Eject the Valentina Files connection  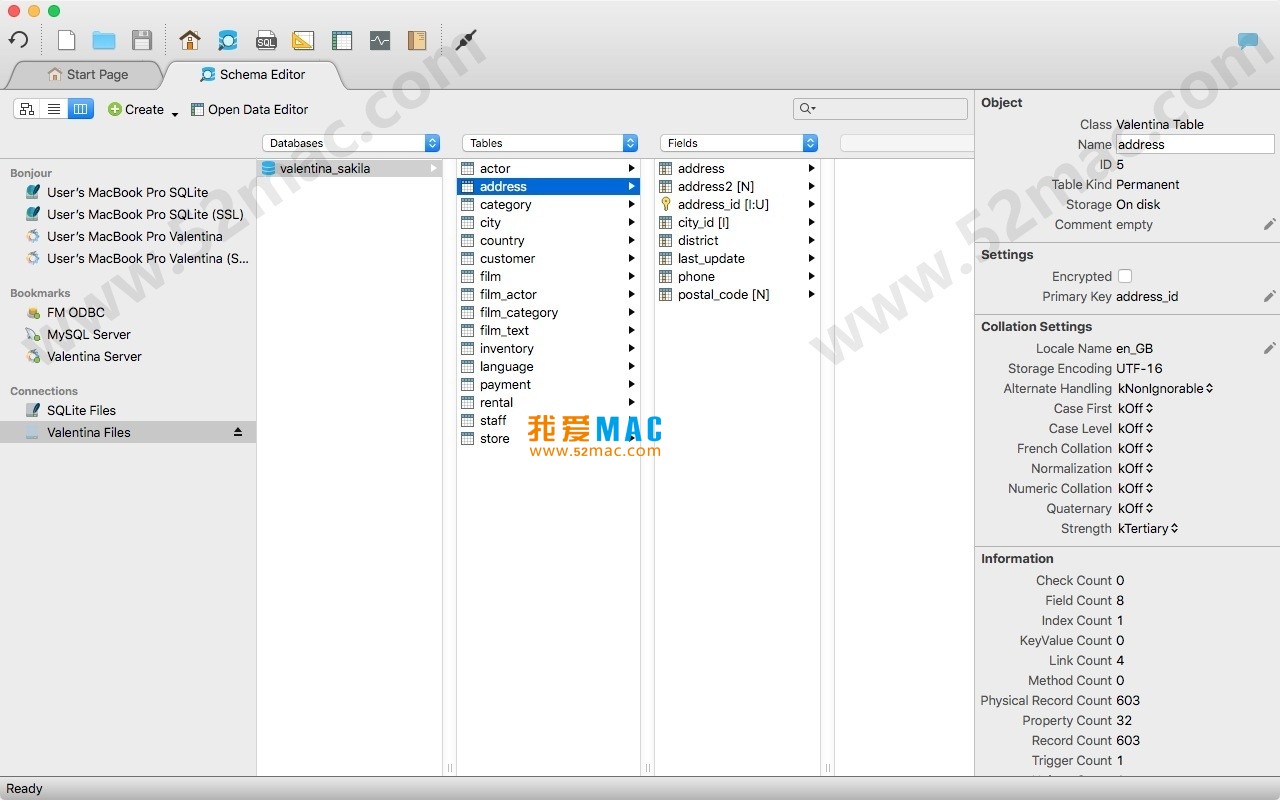click(x=240, y=432)
